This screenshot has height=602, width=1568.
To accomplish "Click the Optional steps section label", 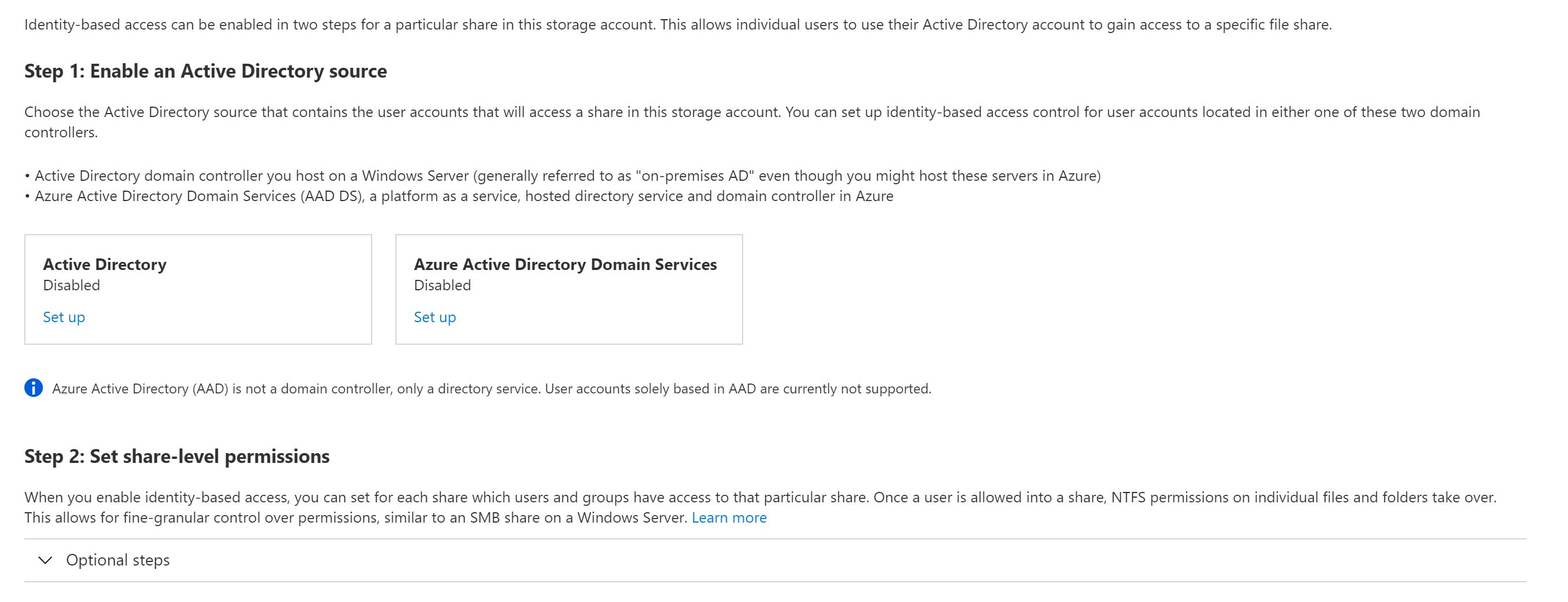I will [x=118, y=560].
